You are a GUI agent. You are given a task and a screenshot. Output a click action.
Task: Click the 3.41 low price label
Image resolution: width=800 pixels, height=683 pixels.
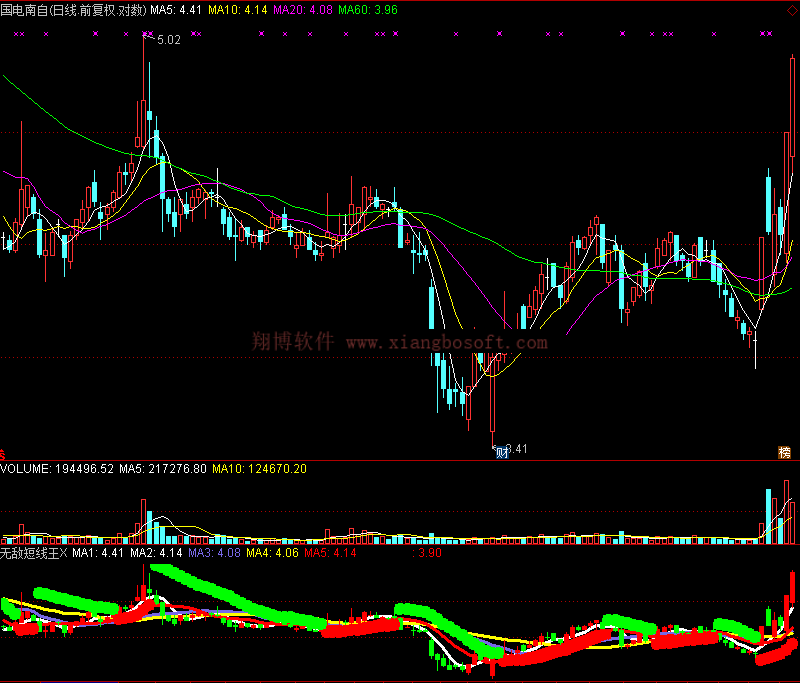[x=517, y=449]
